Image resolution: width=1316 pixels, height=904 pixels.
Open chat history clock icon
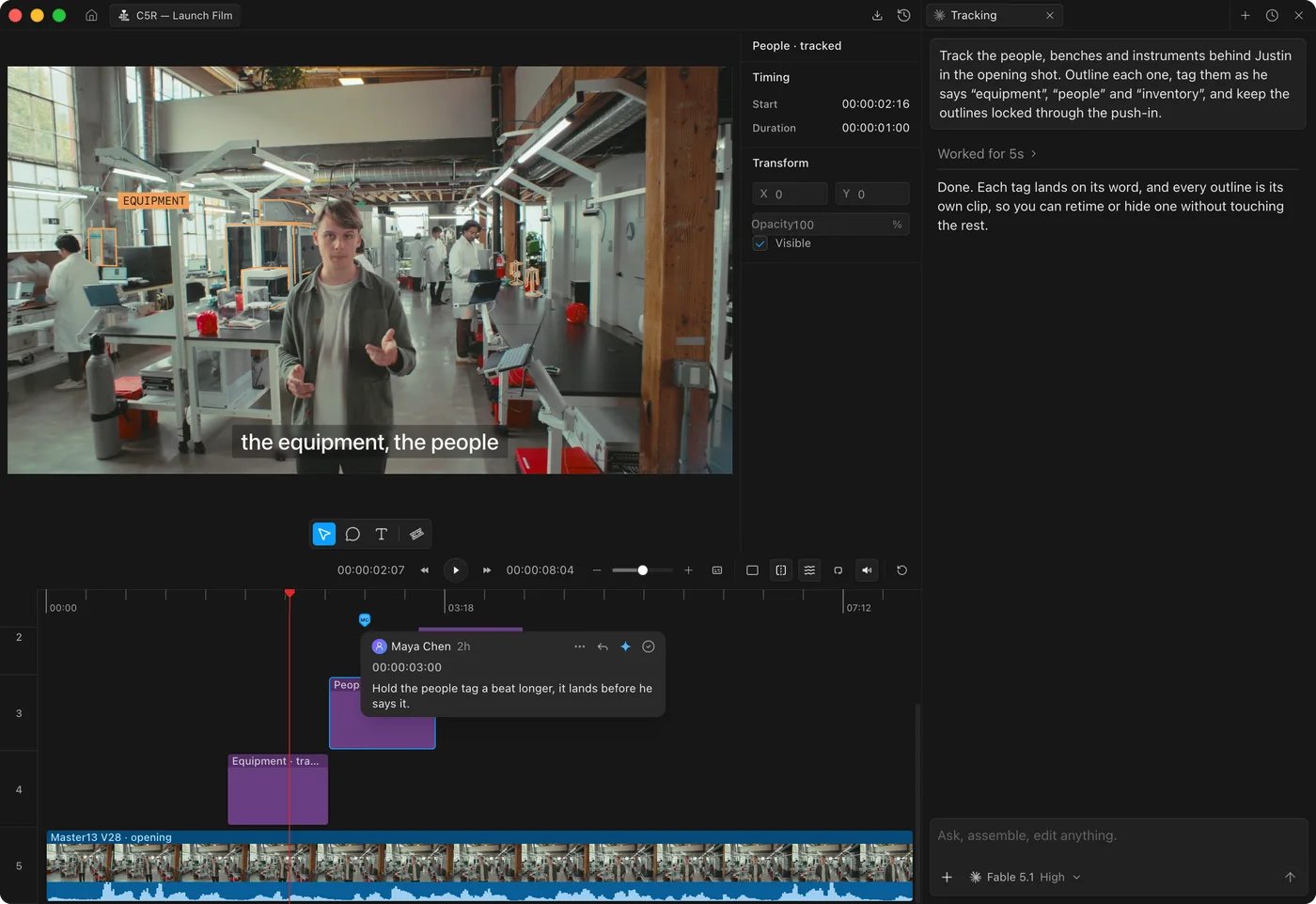[x=1272, y=15]
